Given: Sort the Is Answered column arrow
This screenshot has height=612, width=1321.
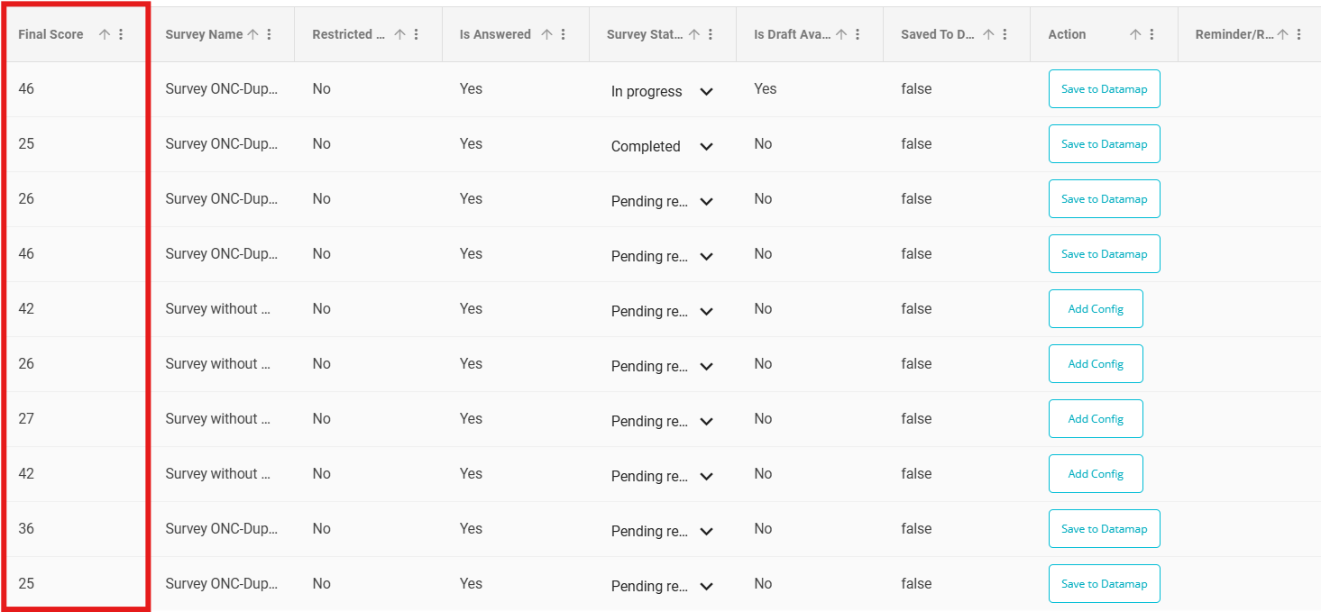Looking at the screenshot, I should tap(547, 34).
